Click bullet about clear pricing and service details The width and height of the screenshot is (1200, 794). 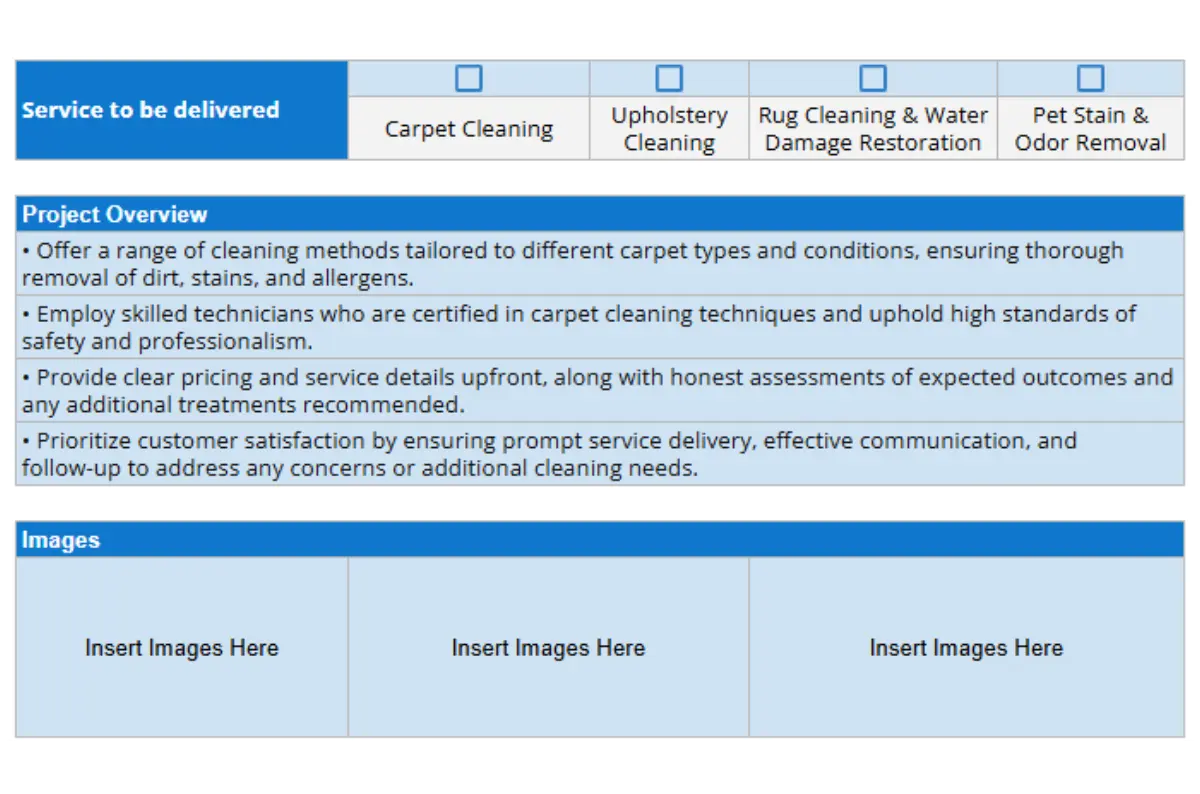click(600, 391)
